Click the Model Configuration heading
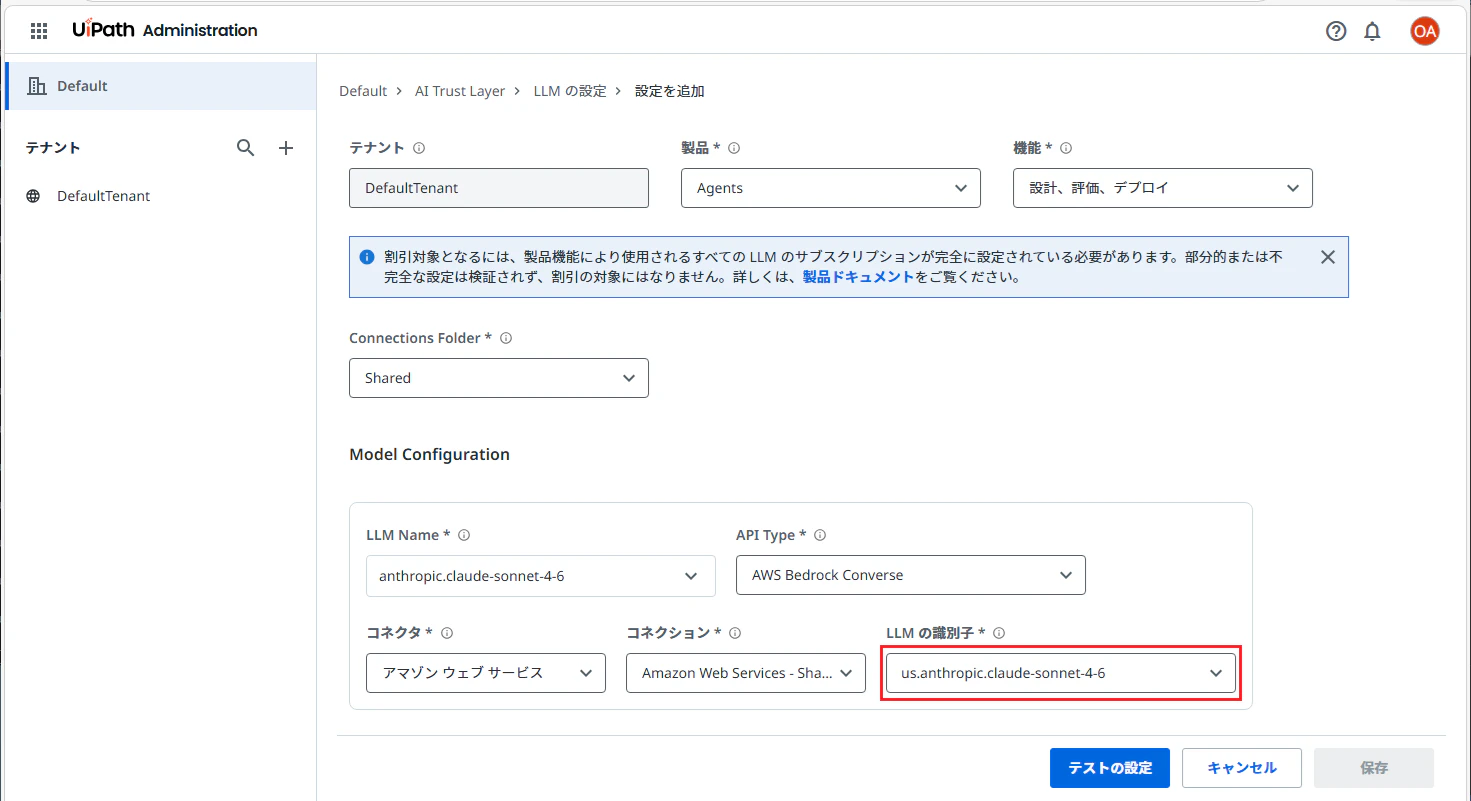The height and width of the screenshot is (801, 1471). coord(429,454)
